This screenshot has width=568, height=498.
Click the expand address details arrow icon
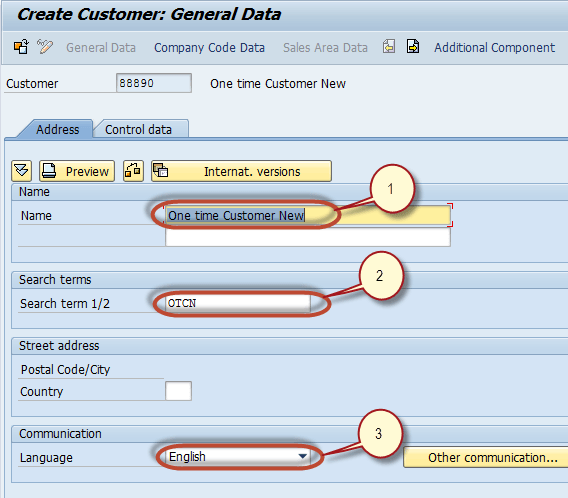pos(21,171)
